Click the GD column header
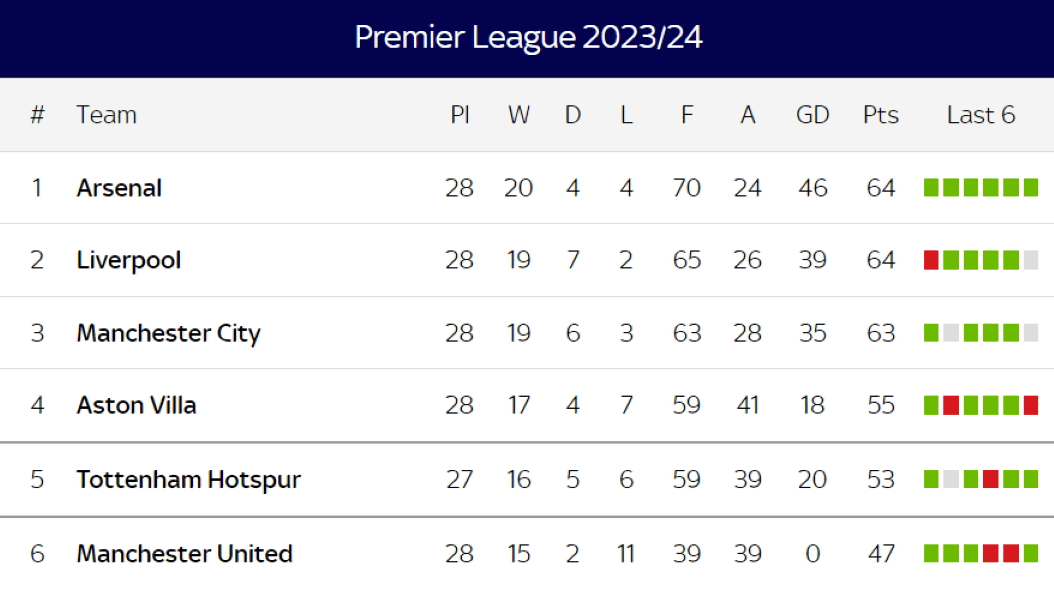The height and width of the screenshot is (589, 1054). (x=812, y=115)
